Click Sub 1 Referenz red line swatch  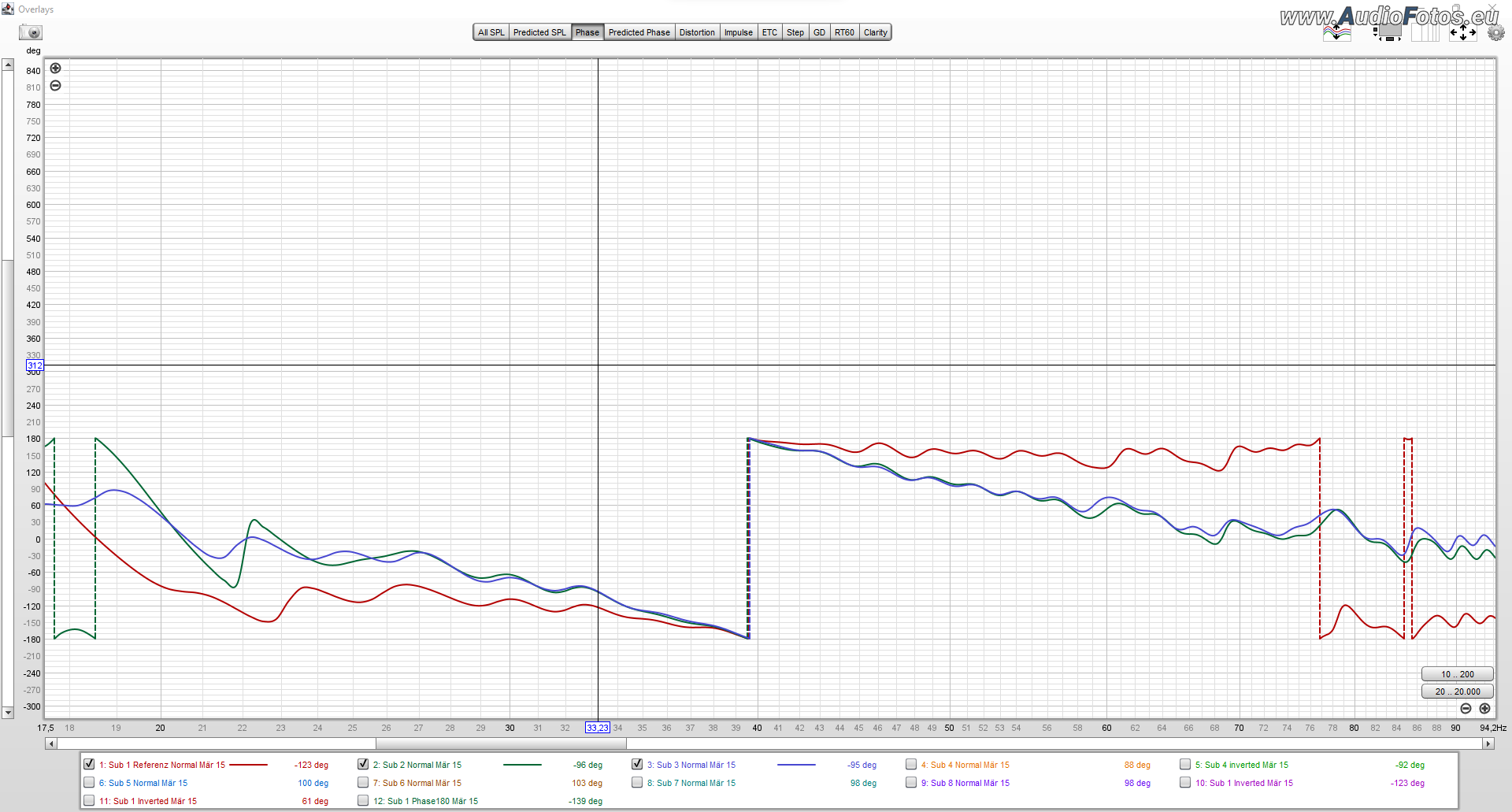(x=248, y=765)
